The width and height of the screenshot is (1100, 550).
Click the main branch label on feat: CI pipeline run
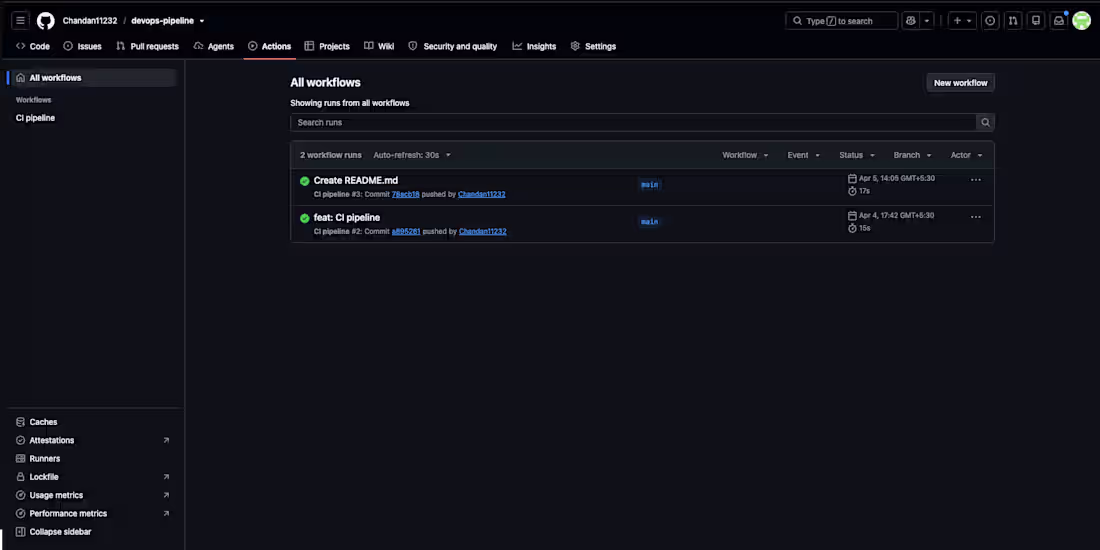click(x=650, y=222)
